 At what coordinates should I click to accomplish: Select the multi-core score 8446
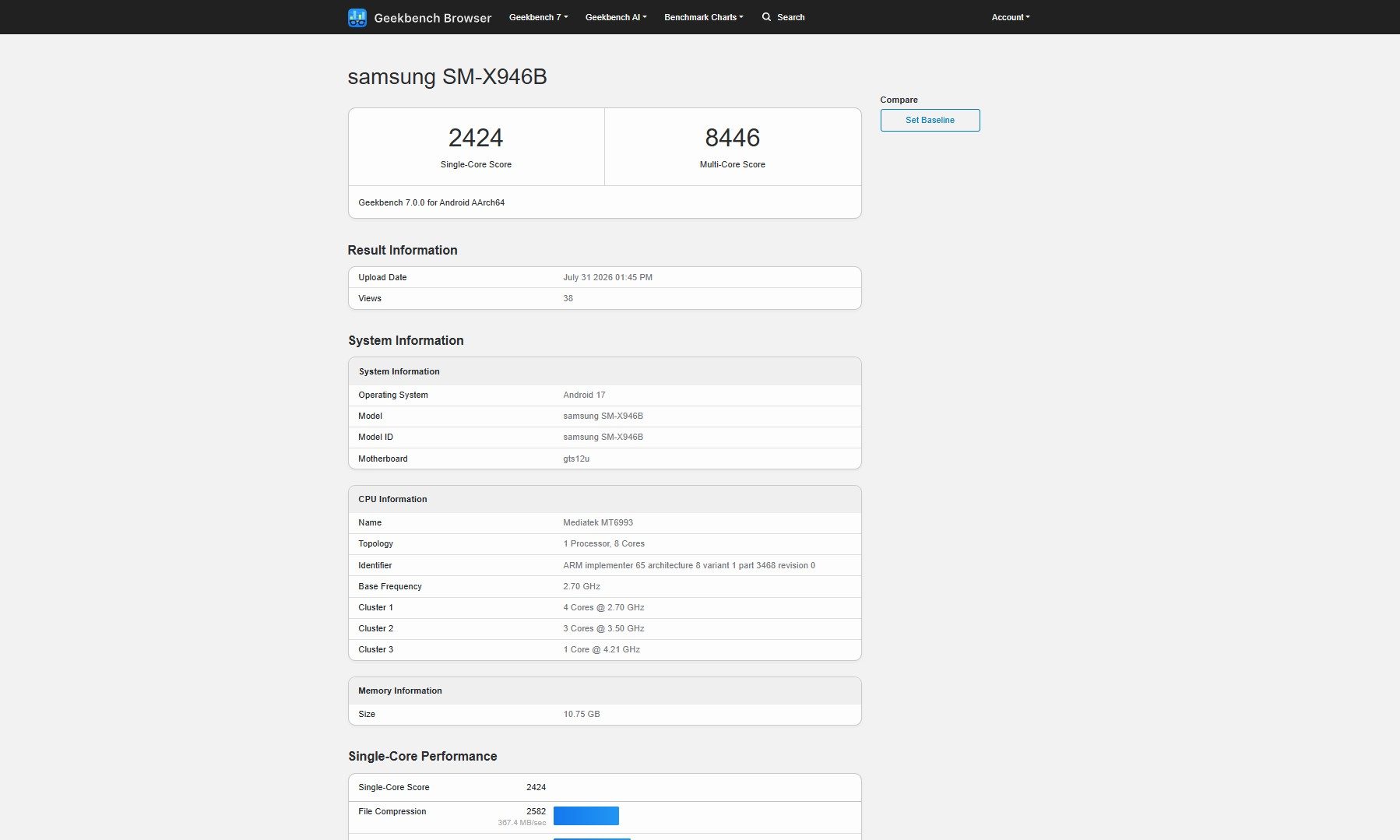732,138
